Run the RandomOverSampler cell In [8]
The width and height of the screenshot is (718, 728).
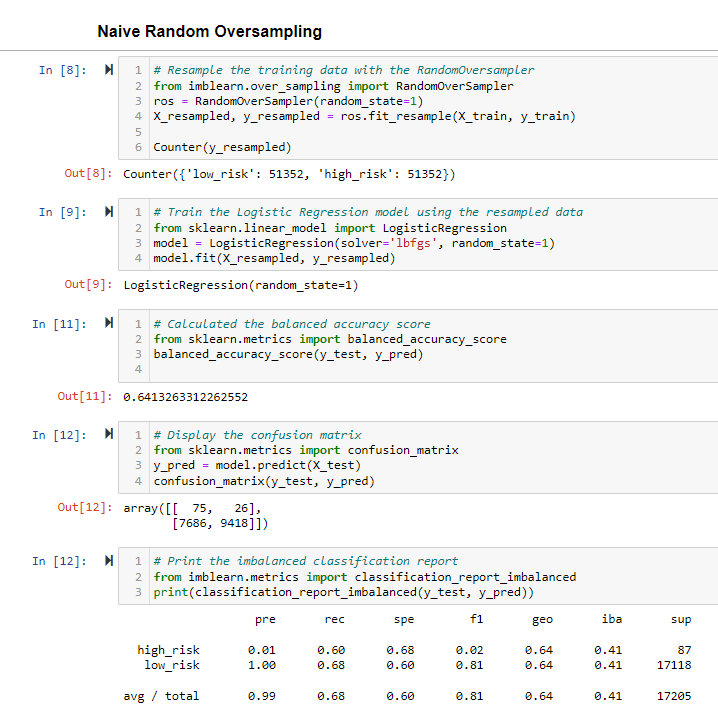pyautogui.click(x=109, y=70)
